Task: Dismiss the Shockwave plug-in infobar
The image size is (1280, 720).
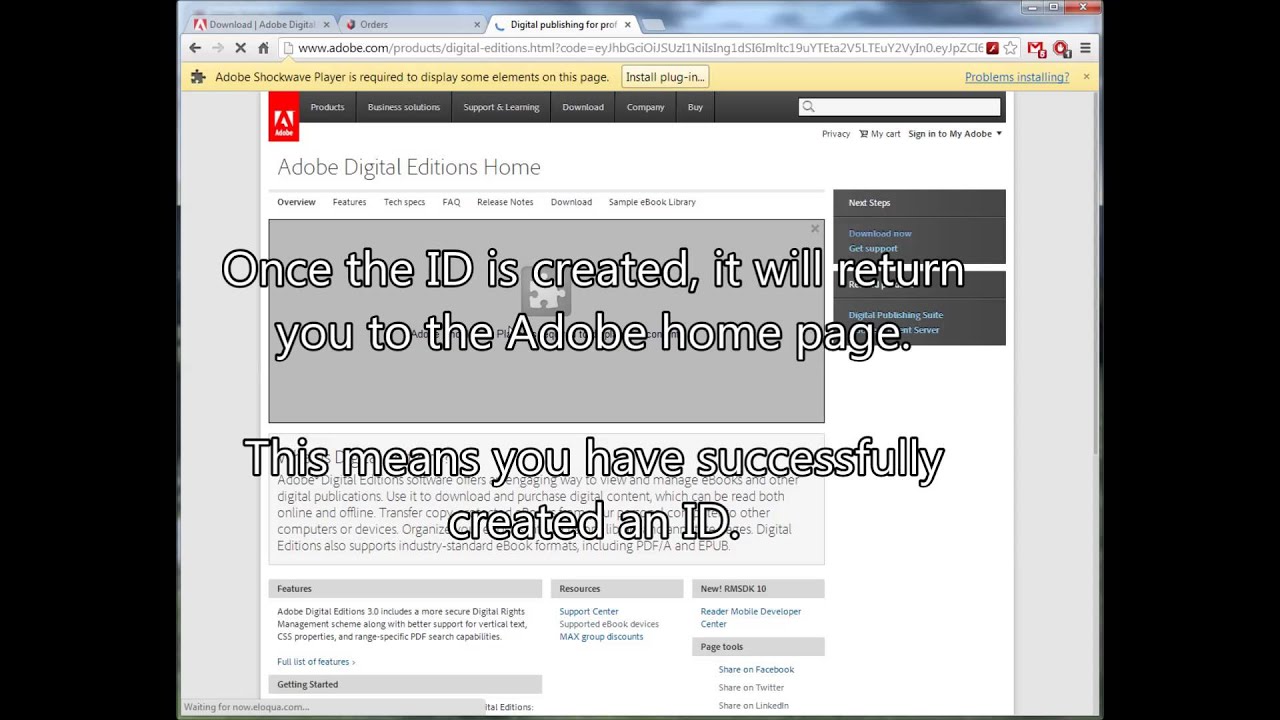Action: [x=1086, y=77]
